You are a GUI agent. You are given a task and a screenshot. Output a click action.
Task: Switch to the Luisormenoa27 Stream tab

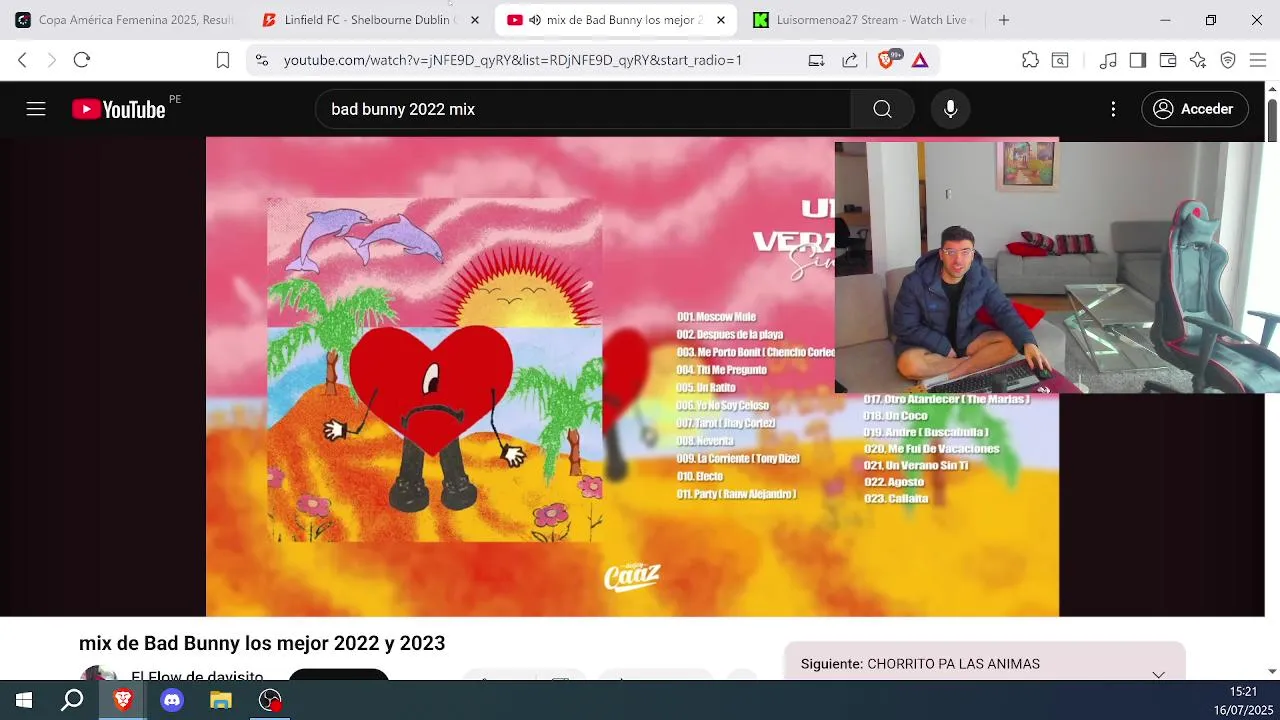click(x=860, y=20)
